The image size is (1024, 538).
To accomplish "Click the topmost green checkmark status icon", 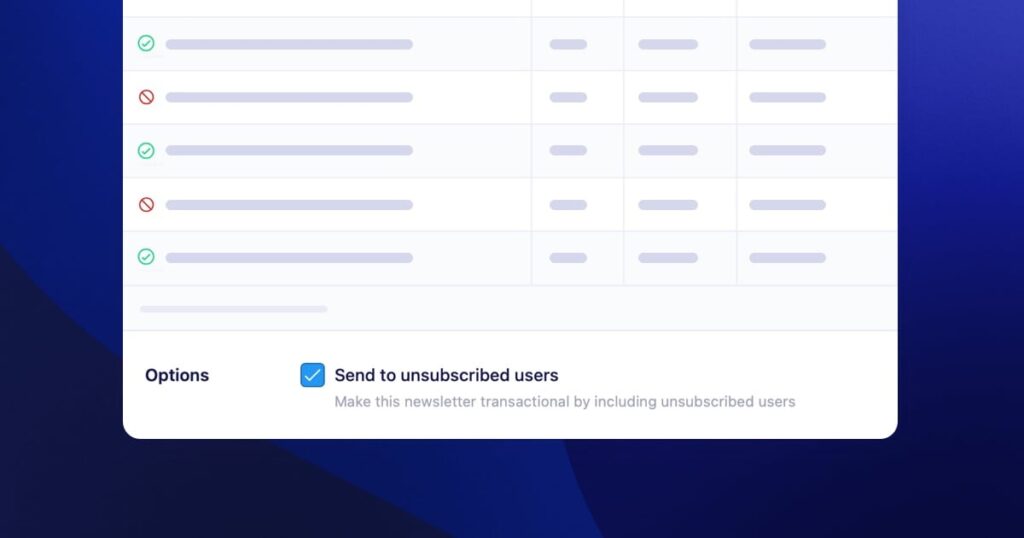I will point(146,44).
